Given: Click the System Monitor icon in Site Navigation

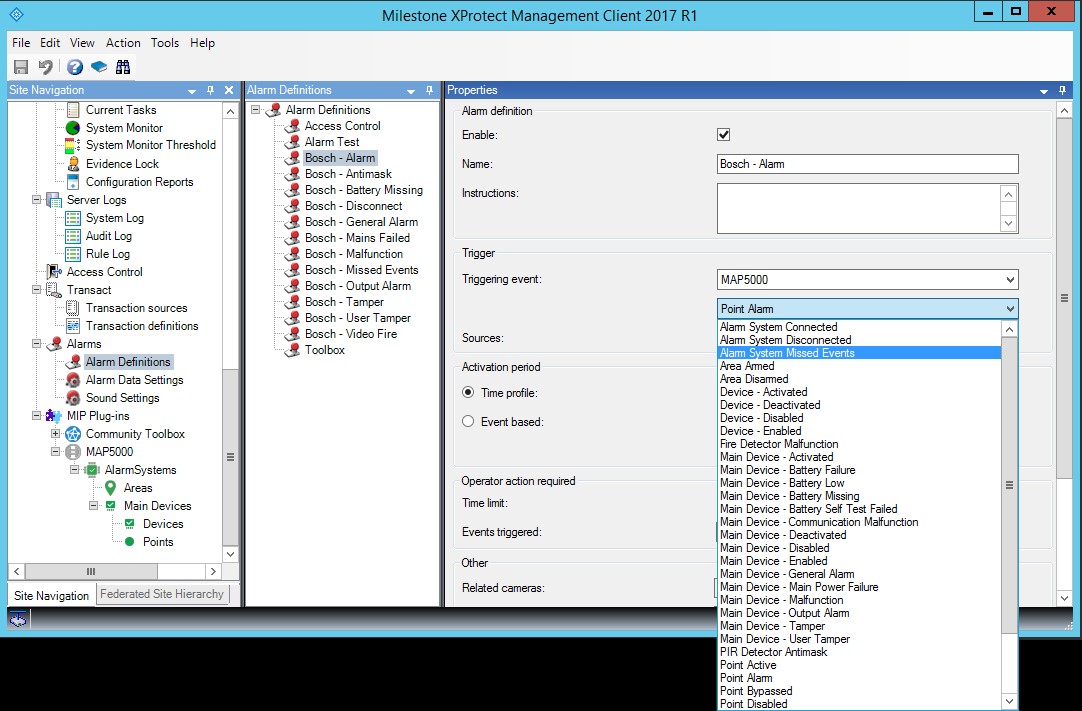Looking at the screenshot, I should pos(73,128).
